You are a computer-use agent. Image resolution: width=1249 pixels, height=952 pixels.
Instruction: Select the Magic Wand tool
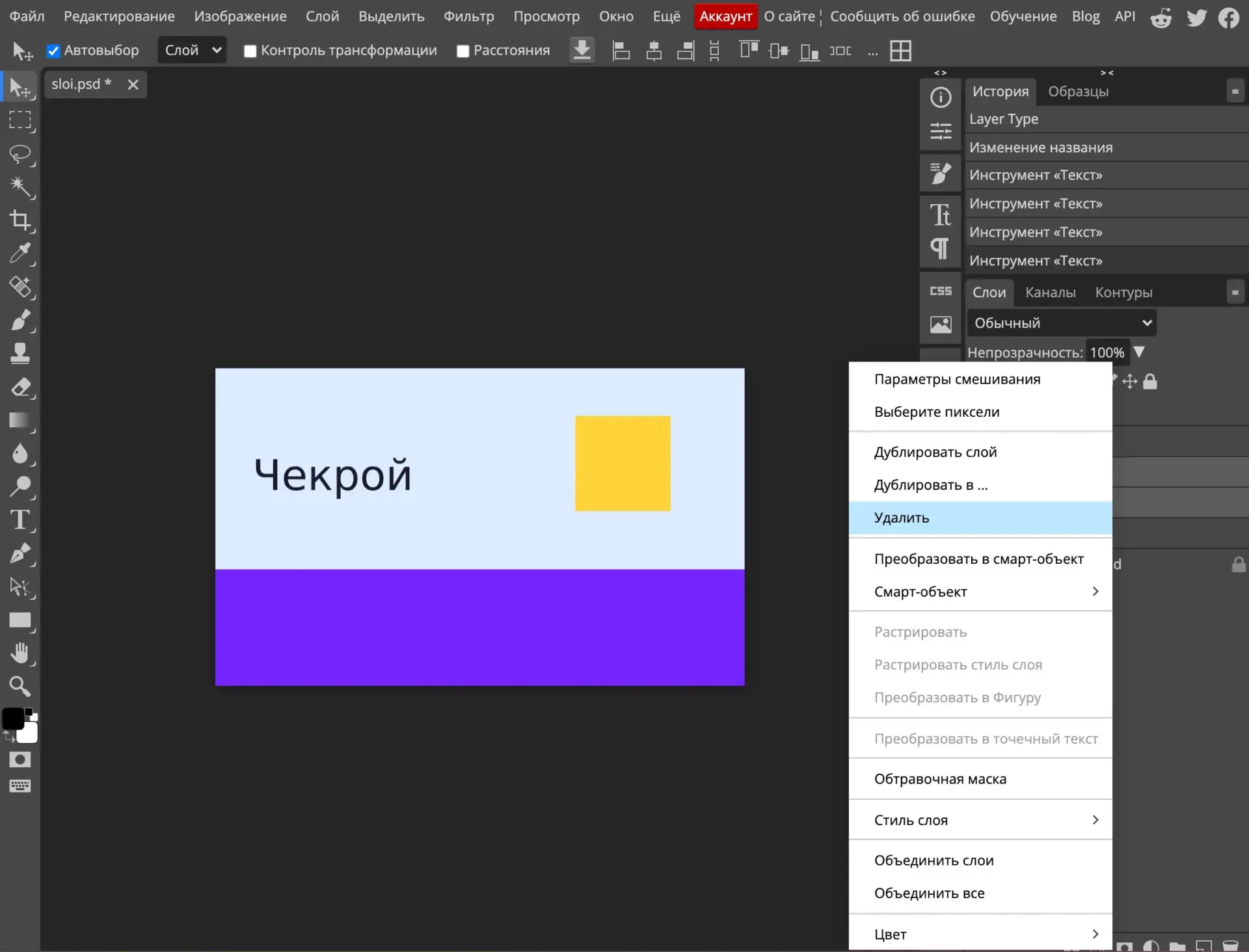(x=20, y=187)
